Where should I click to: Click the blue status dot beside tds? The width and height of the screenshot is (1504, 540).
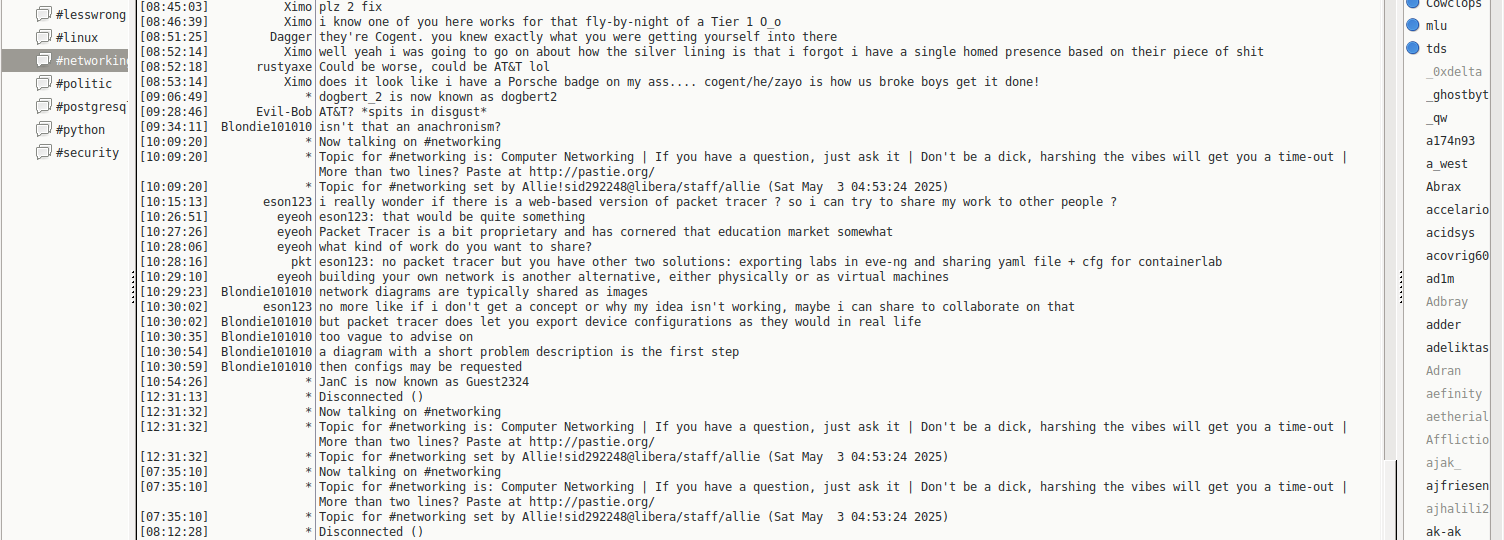tap(1413, 48)
